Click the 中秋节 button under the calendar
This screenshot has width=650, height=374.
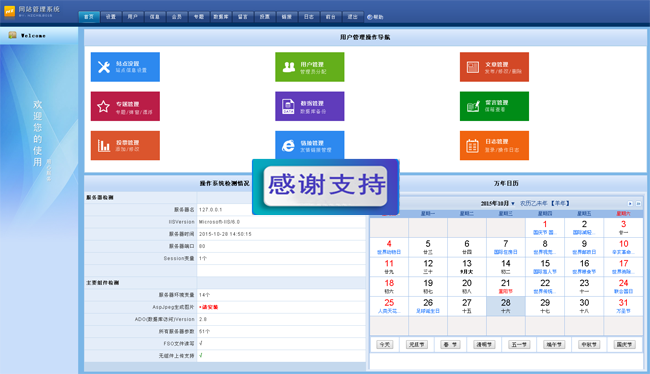tap(589, 345)
